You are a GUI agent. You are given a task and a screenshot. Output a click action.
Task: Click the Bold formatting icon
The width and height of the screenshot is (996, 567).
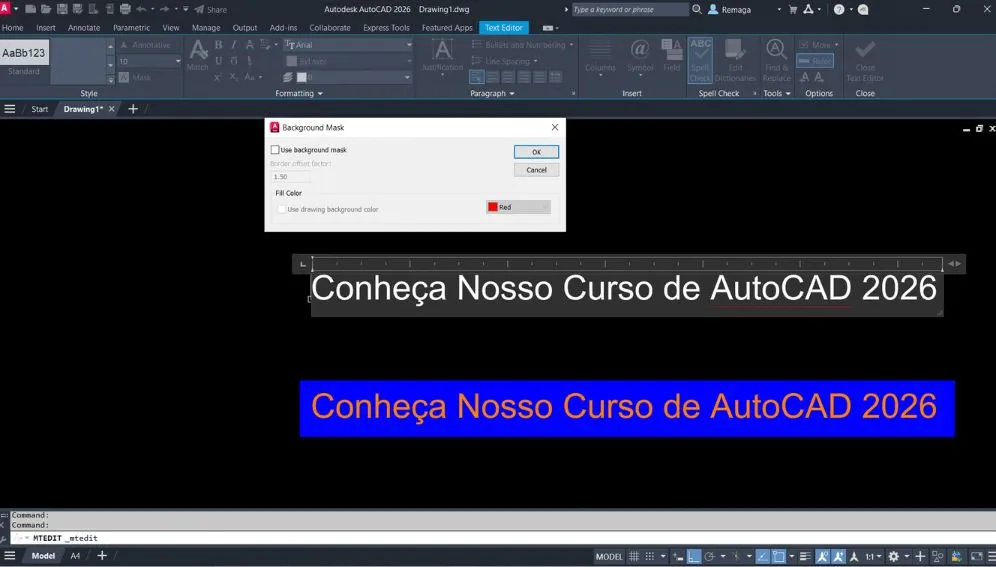(219, 44)
